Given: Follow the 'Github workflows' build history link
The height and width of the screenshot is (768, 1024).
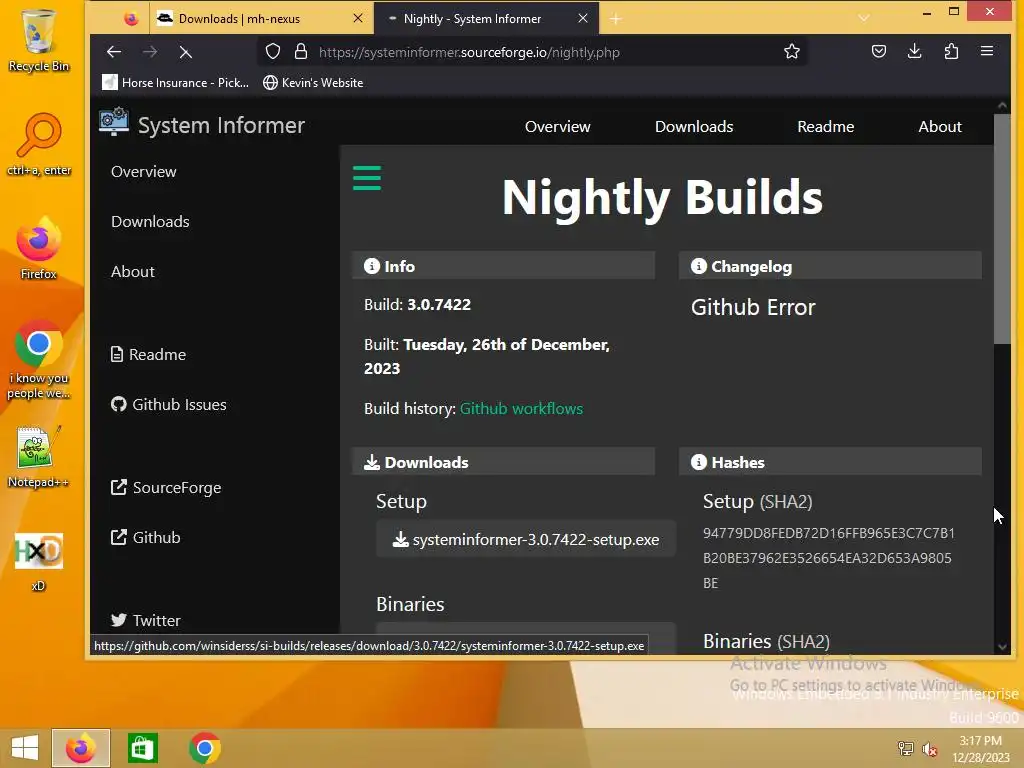Looking at the screenshot, I should [x=521, y=409].
